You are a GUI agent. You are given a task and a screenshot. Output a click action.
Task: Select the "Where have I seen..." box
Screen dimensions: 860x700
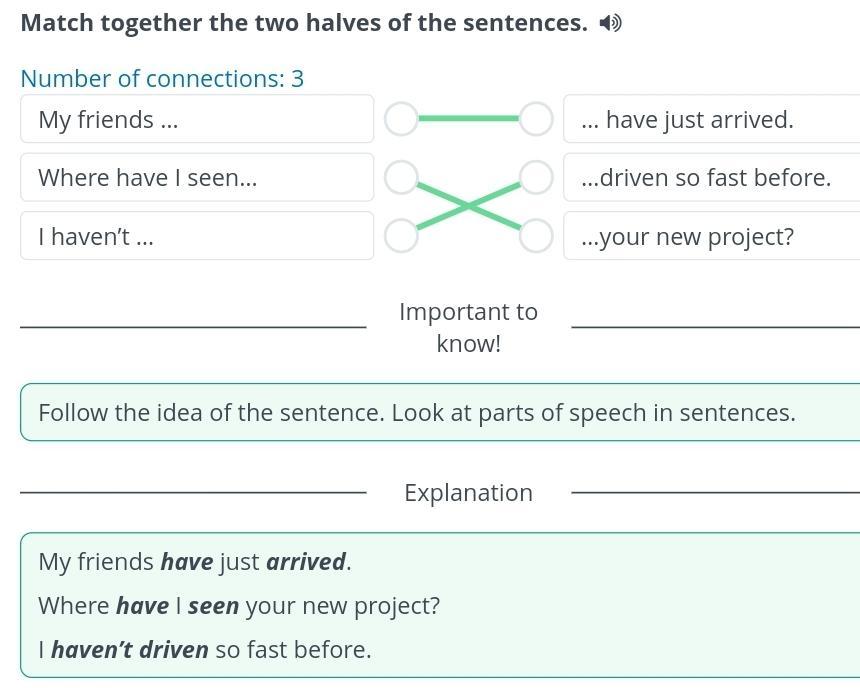(x=197, y=178)
